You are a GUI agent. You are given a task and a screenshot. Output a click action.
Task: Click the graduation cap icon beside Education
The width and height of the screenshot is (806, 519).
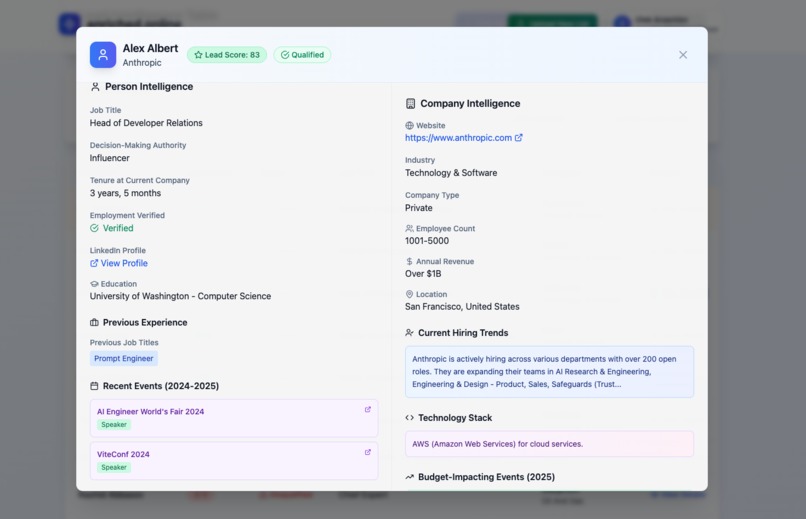point(94,284)
